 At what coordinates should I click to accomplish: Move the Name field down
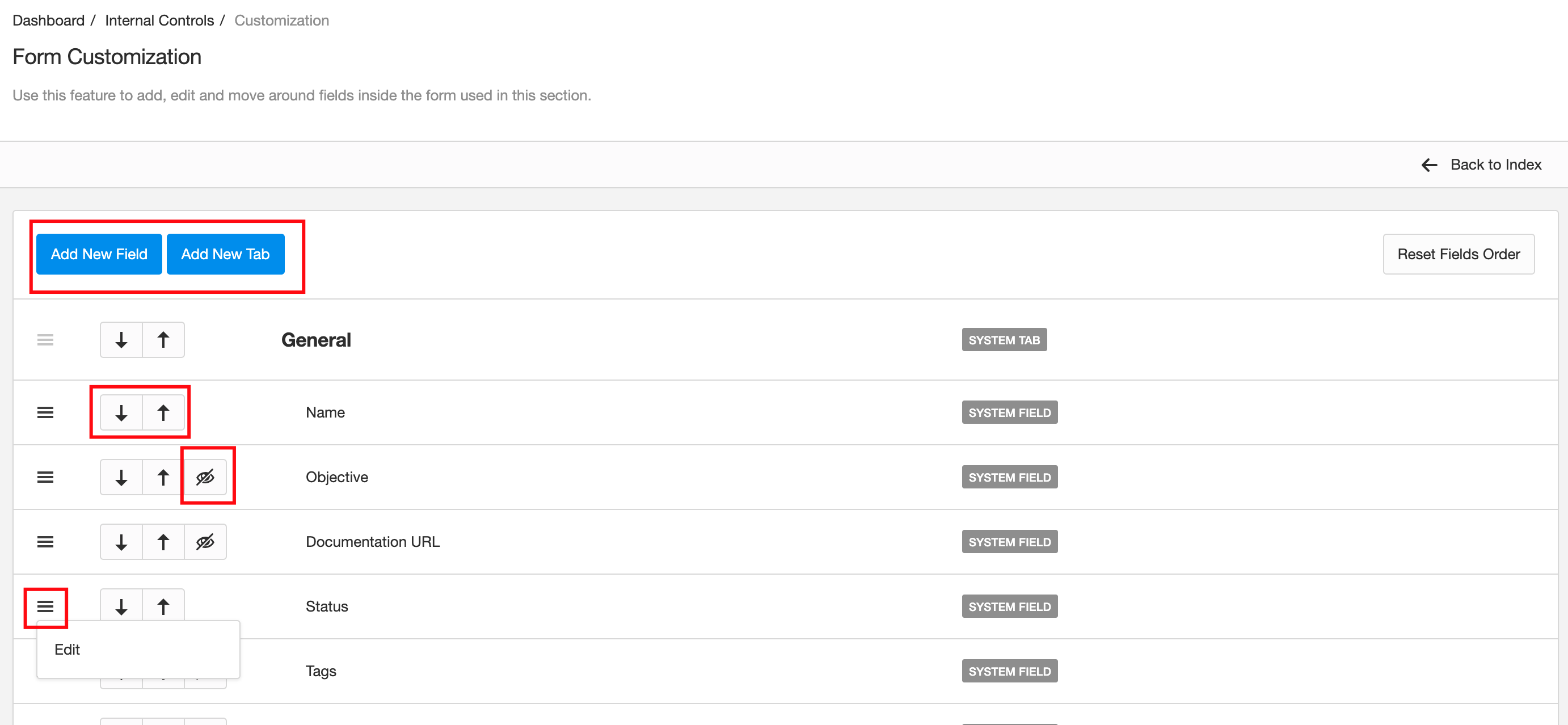point(121,413)
